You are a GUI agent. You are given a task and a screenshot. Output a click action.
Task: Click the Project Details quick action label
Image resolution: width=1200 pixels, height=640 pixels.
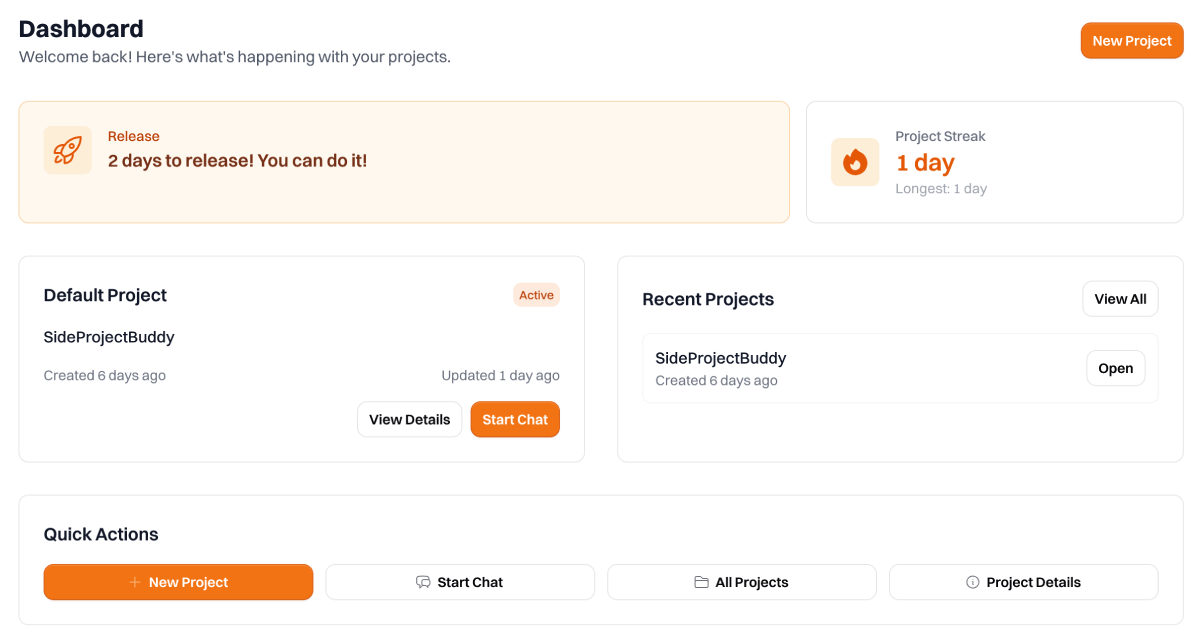coord(1033,582)
